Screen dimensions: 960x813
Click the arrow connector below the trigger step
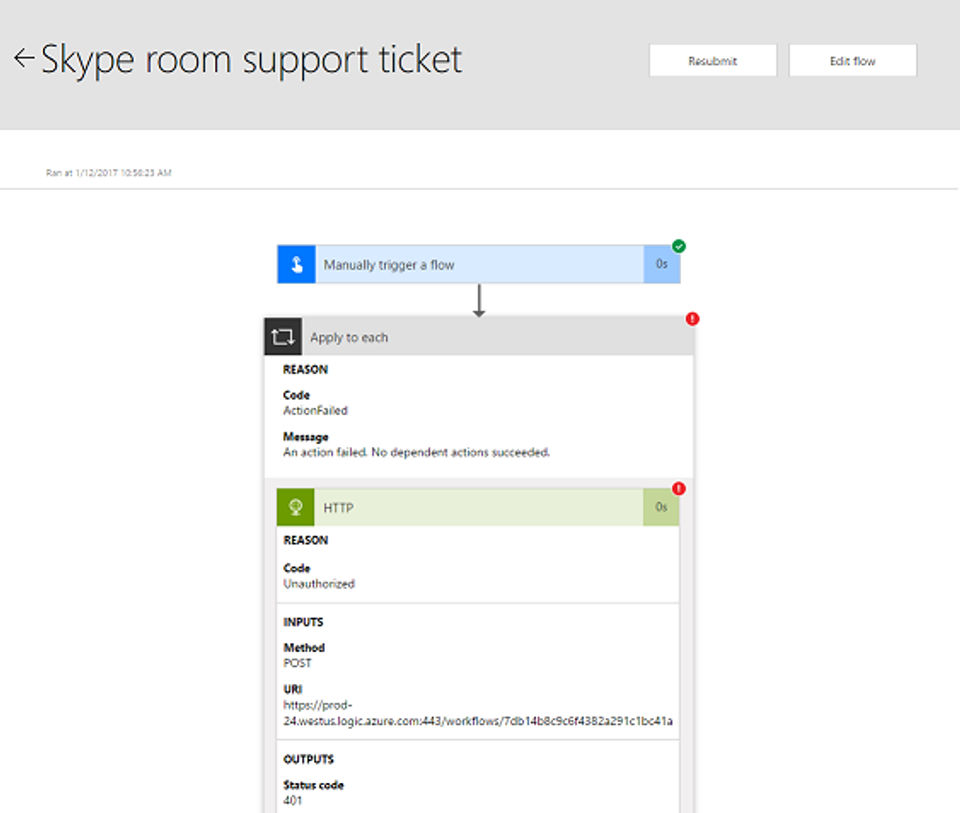click(479, 301)
